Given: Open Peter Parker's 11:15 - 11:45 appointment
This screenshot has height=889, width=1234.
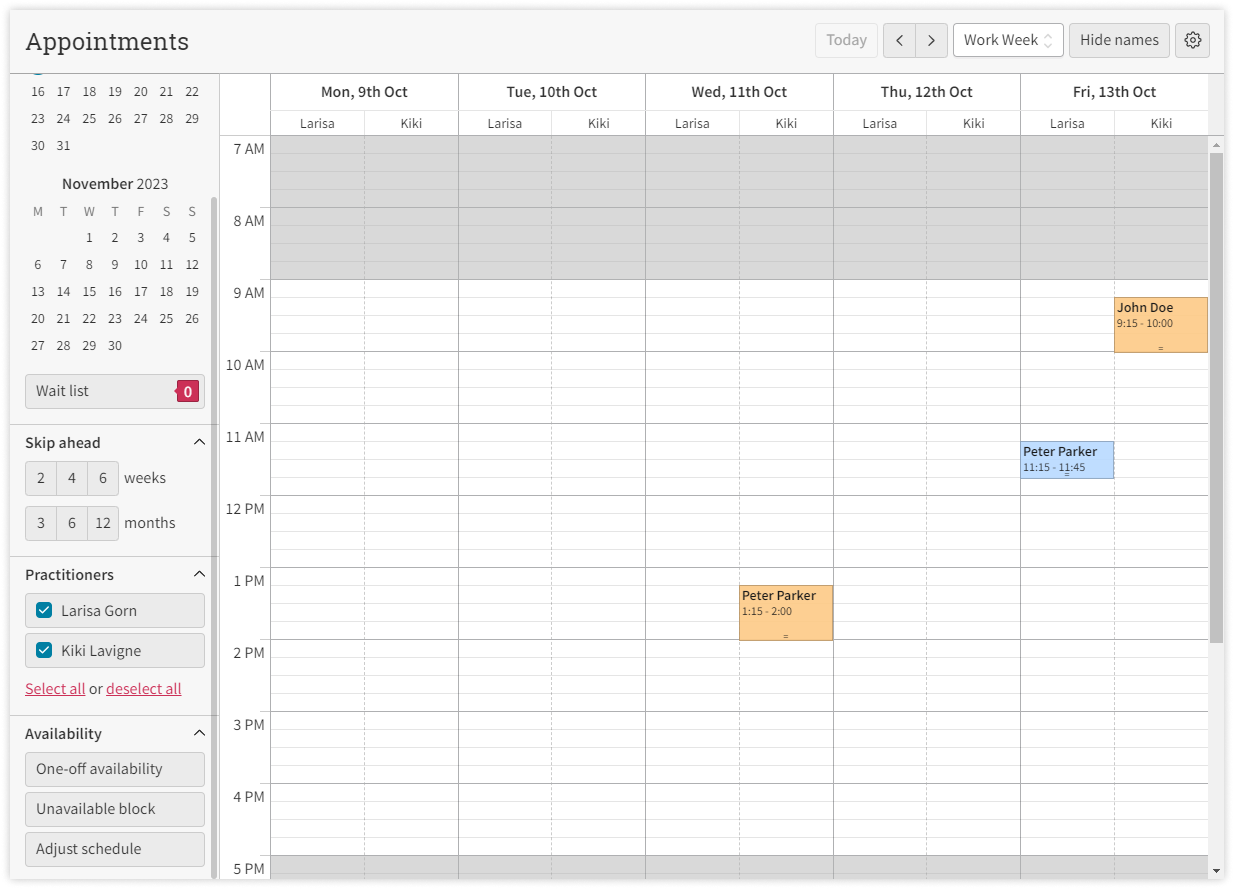Looking at the screenshot, I should pyautogui.click(x=1067, y=460).
